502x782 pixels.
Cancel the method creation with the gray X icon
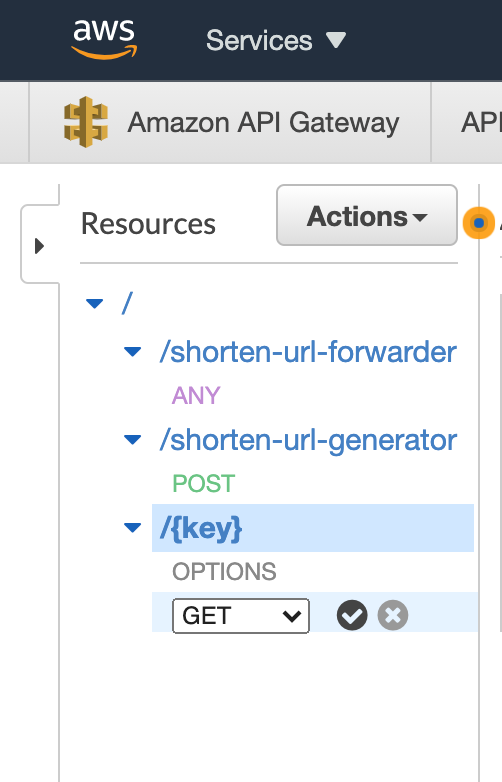(393, 615)
